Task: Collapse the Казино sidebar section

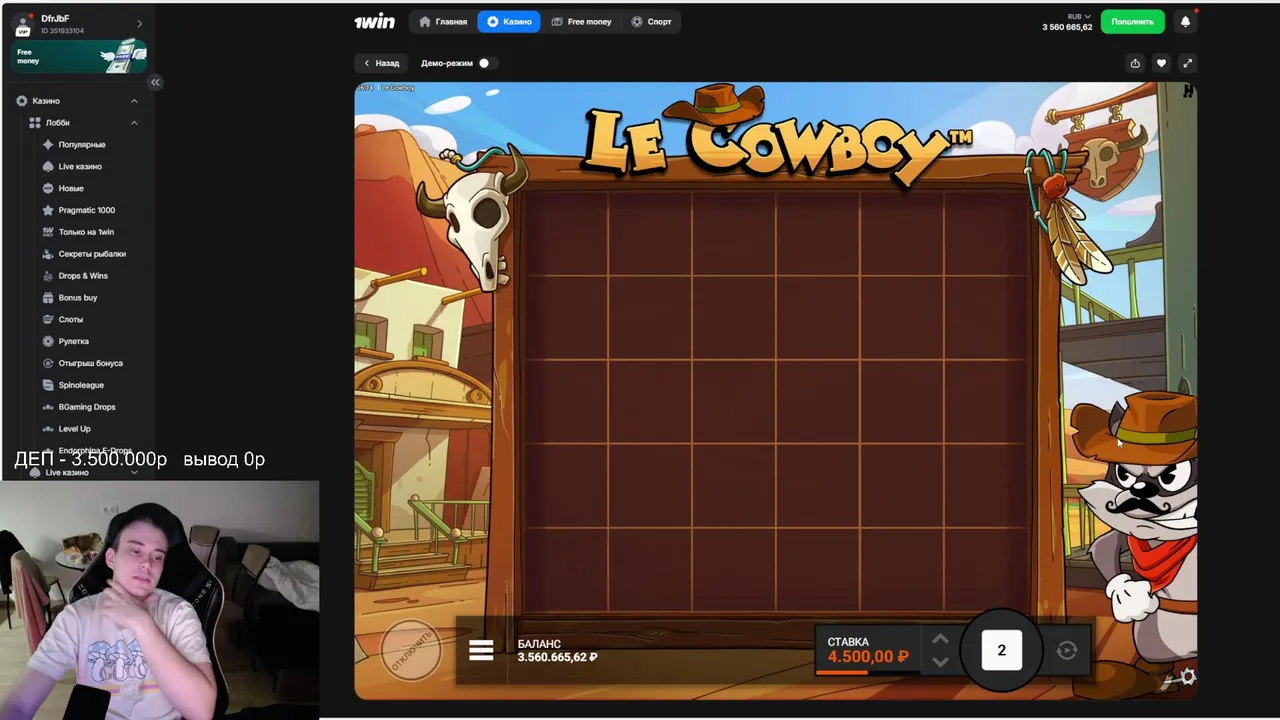Action: 134,101
